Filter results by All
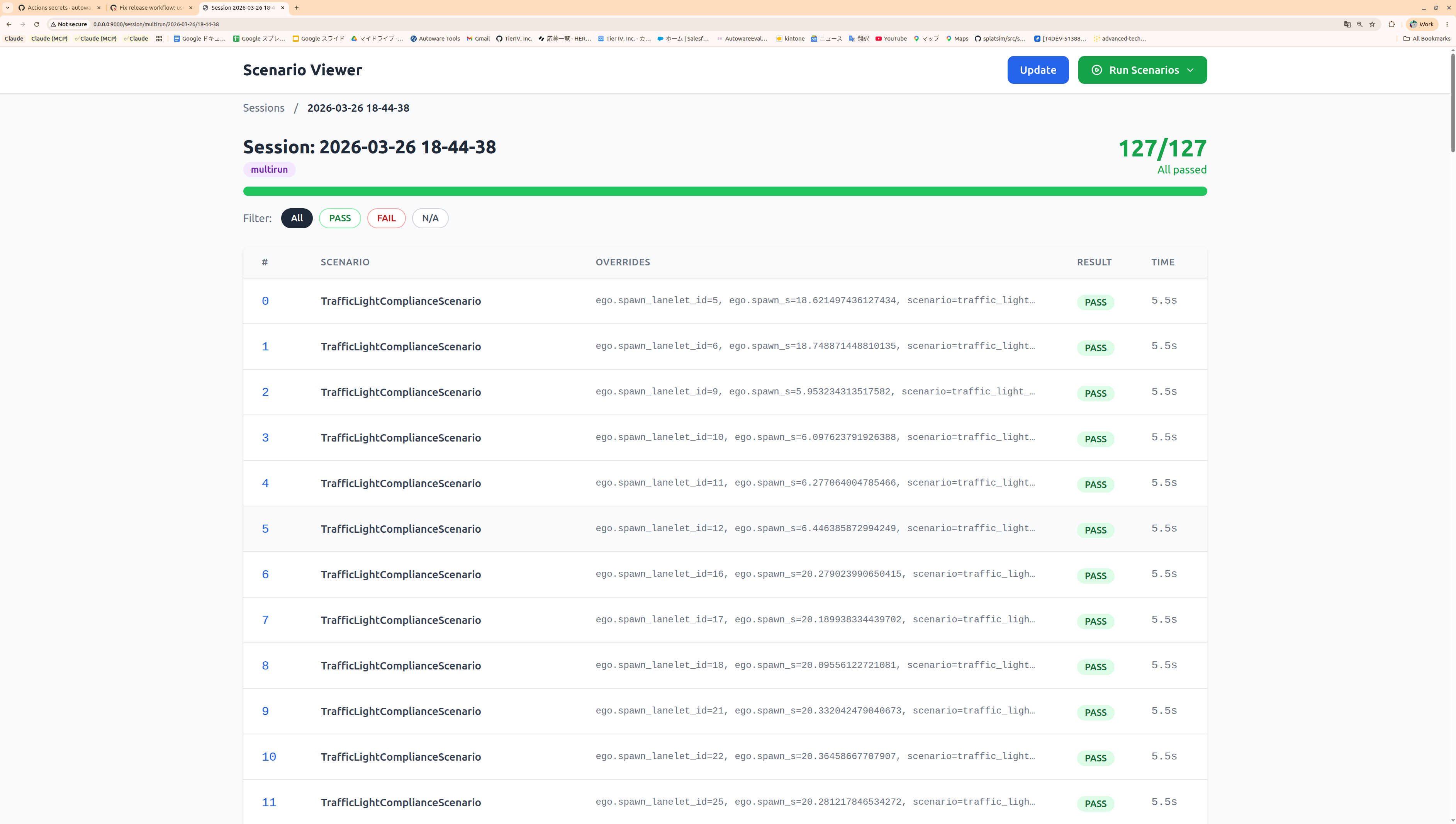Image resolution: width=1456 pixels, height=824 pixels. pos(296,218)
